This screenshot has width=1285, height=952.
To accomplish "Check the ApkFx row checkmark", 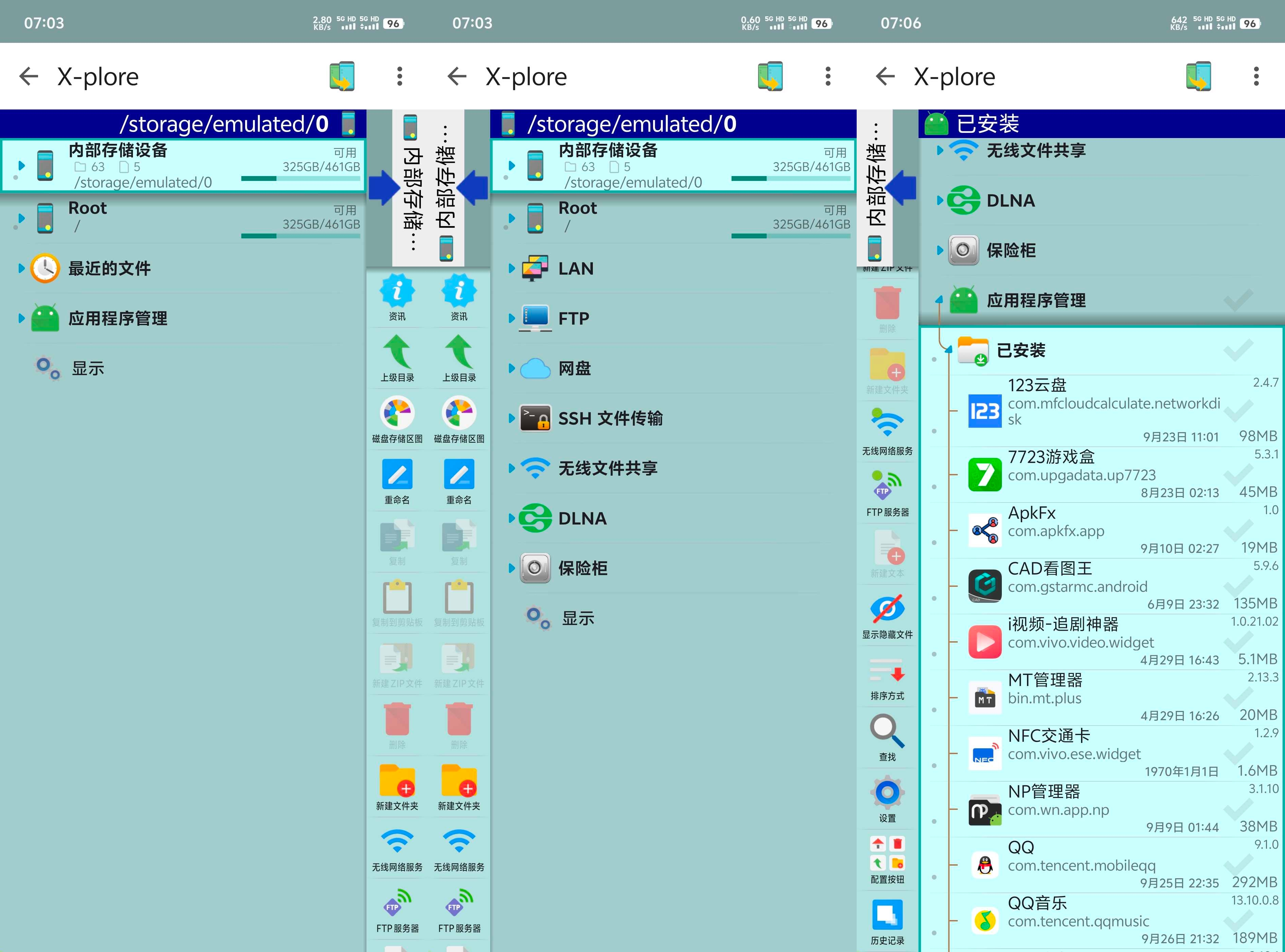I will coord(1238,530).
